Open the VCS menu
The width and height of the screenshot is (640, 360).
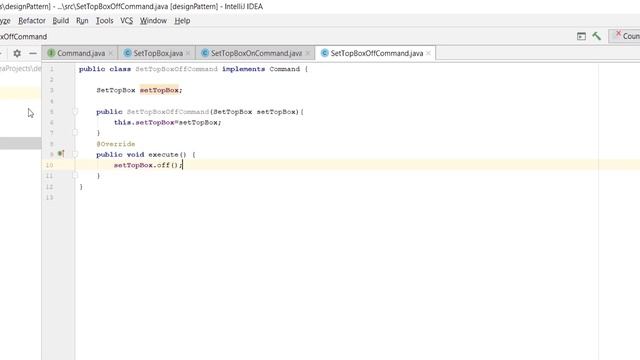[x=127, y=20]
